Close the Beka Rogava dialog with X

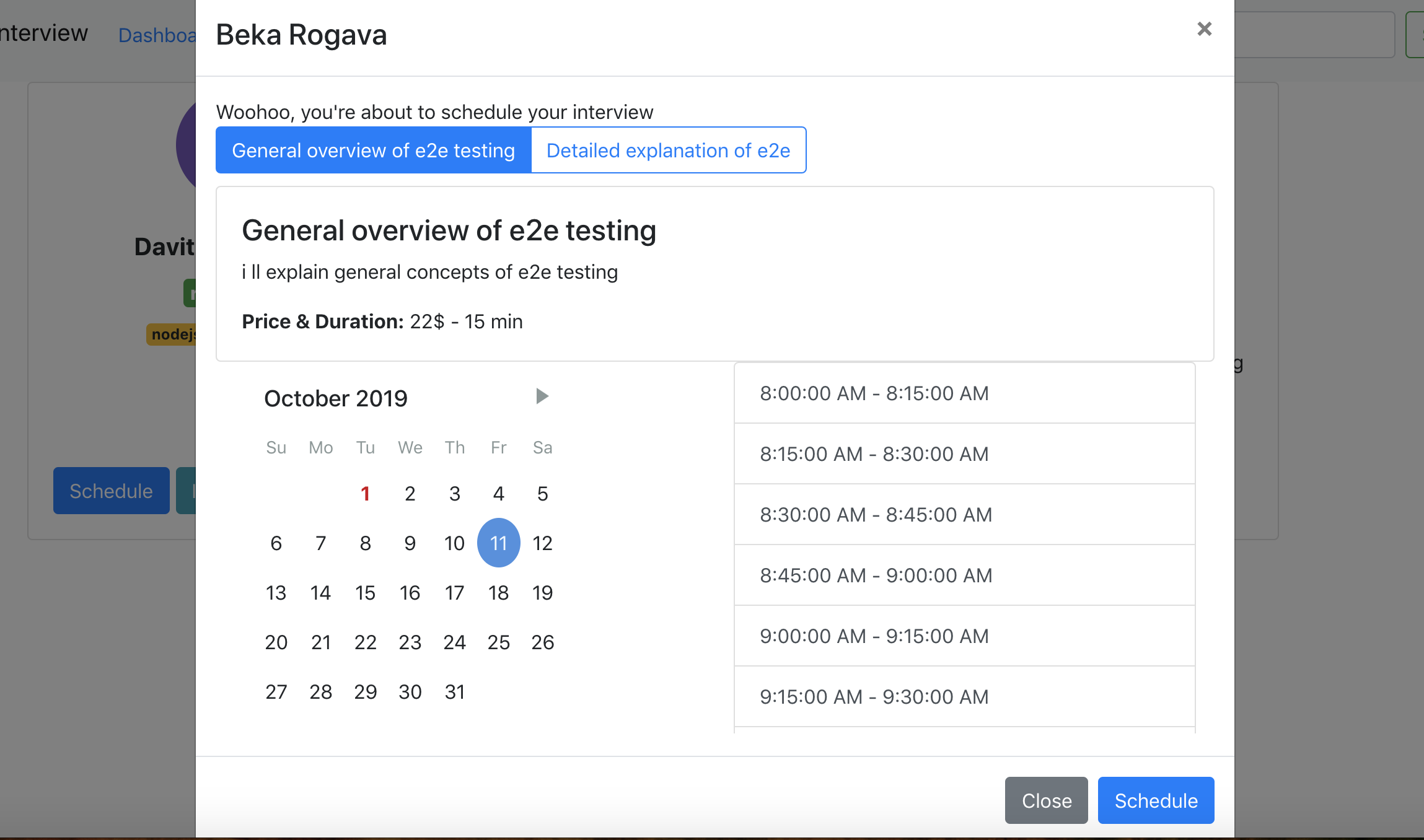[1204, 29]
